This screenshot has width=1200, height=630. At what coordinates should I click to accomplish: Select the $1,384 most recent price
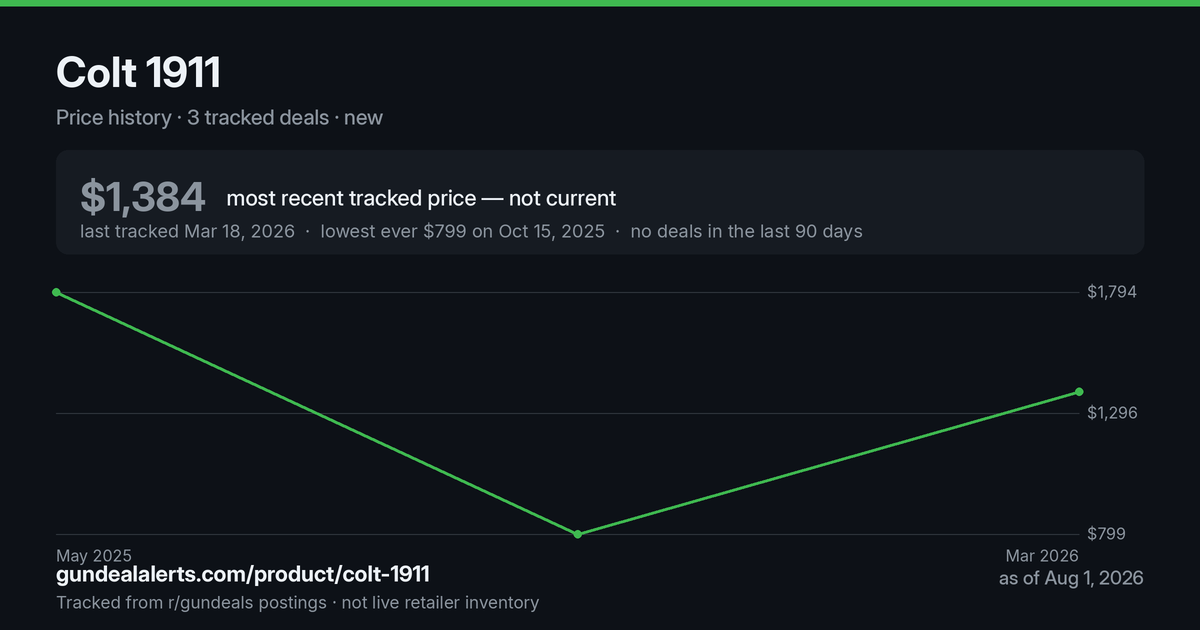pos(143,197)
